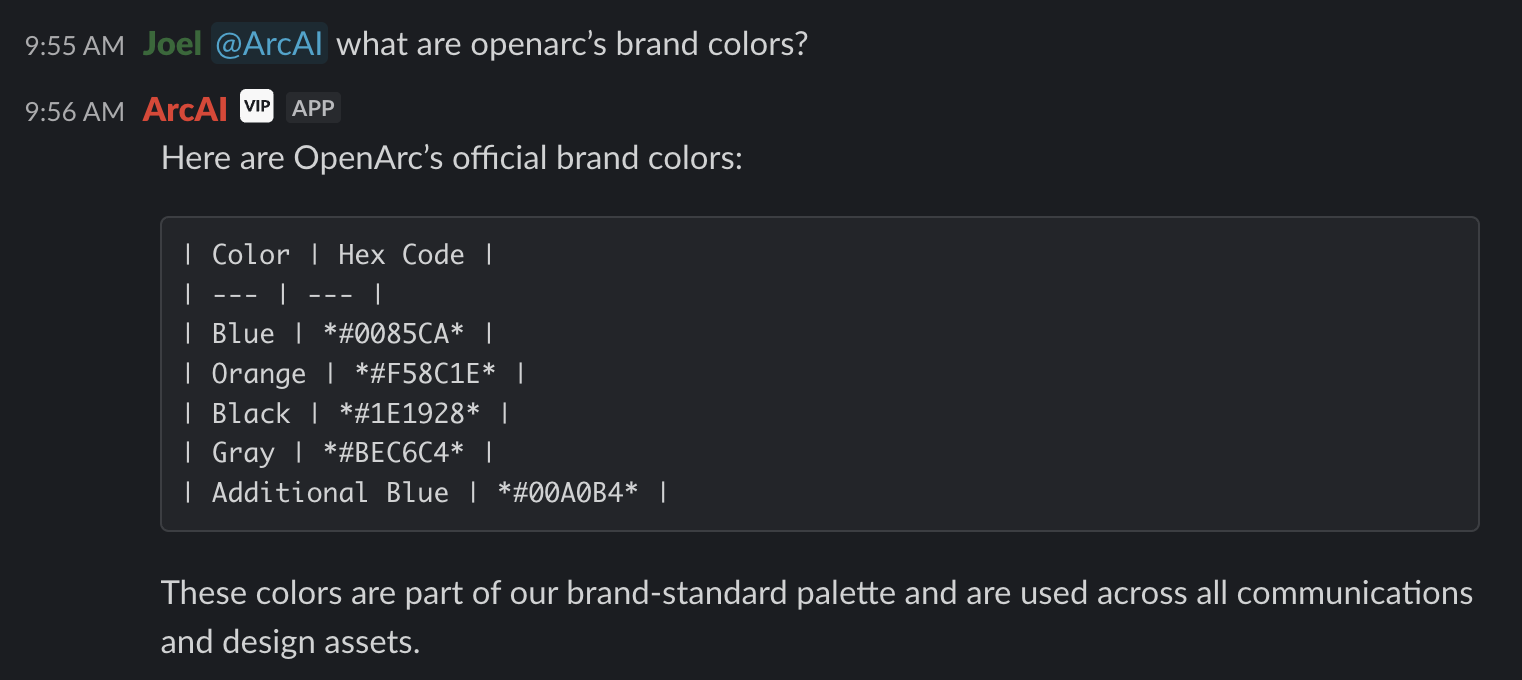The width and height of the screenshot is (1522, 680).
Task: Click the Additional Blue hex code #00A0B4
Action: [567, 492]
